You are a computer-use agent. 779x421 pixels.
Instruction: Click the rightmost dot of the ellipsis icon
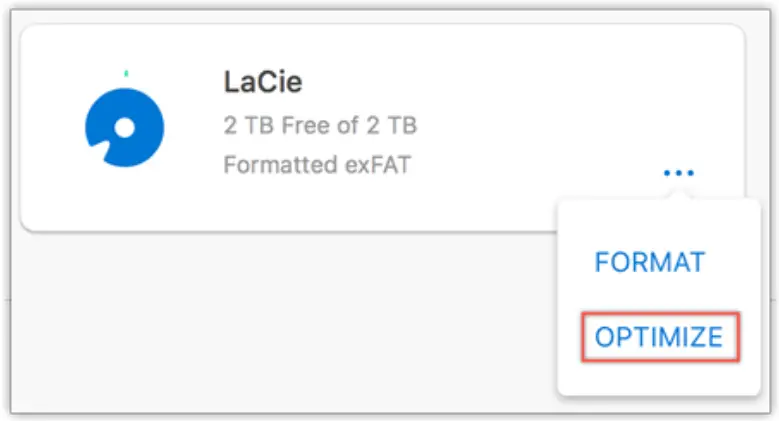(x=689, y=173)
